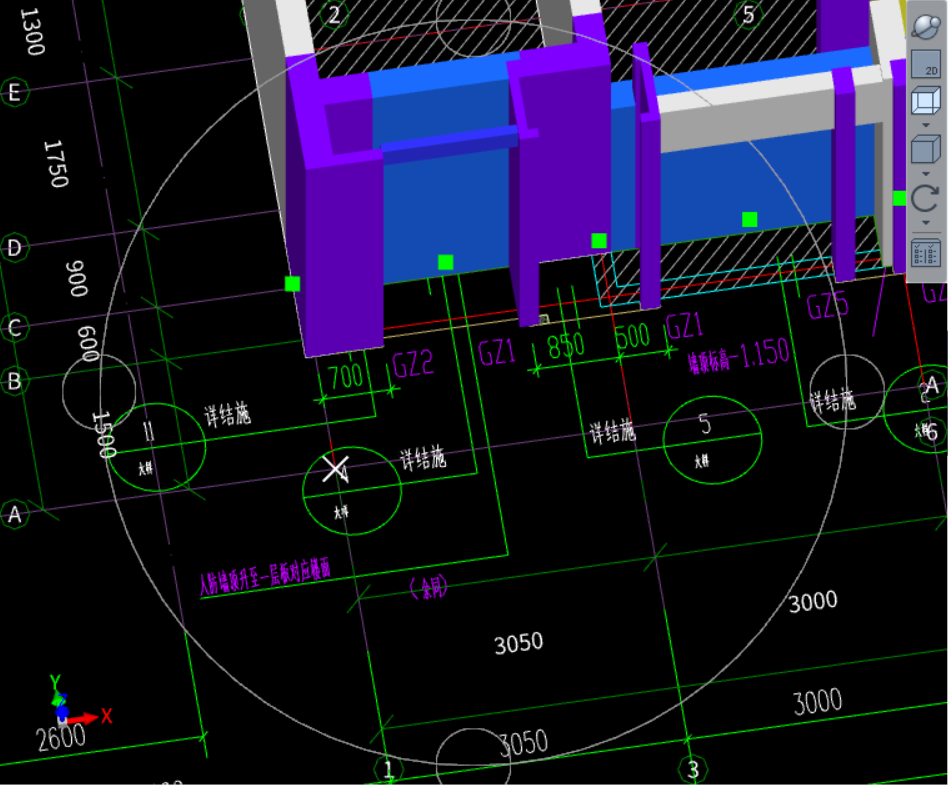948x785 pixels.
Task: Activate the dynamic orbit view tool
Action: click(926, 26)
